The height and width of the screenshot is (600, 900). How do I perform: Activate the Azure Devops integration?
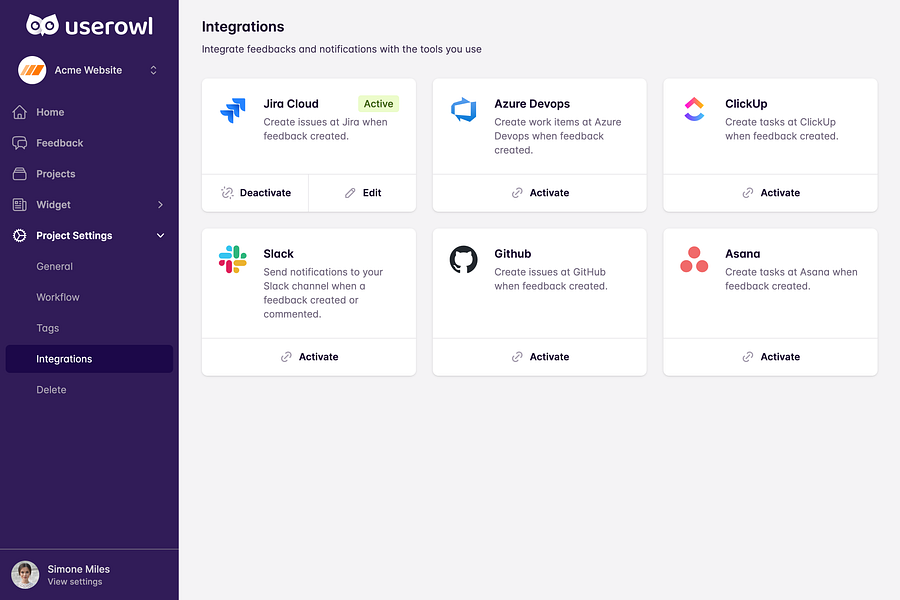pyautogui.click(x=540, y=193)
